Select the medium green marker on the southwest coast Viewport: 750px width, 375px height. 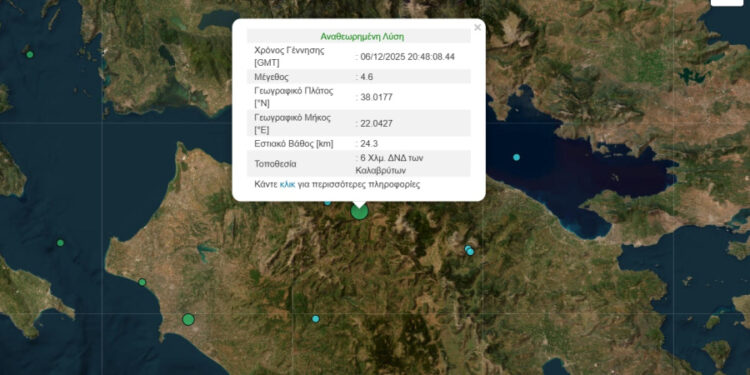pos(188,320)
